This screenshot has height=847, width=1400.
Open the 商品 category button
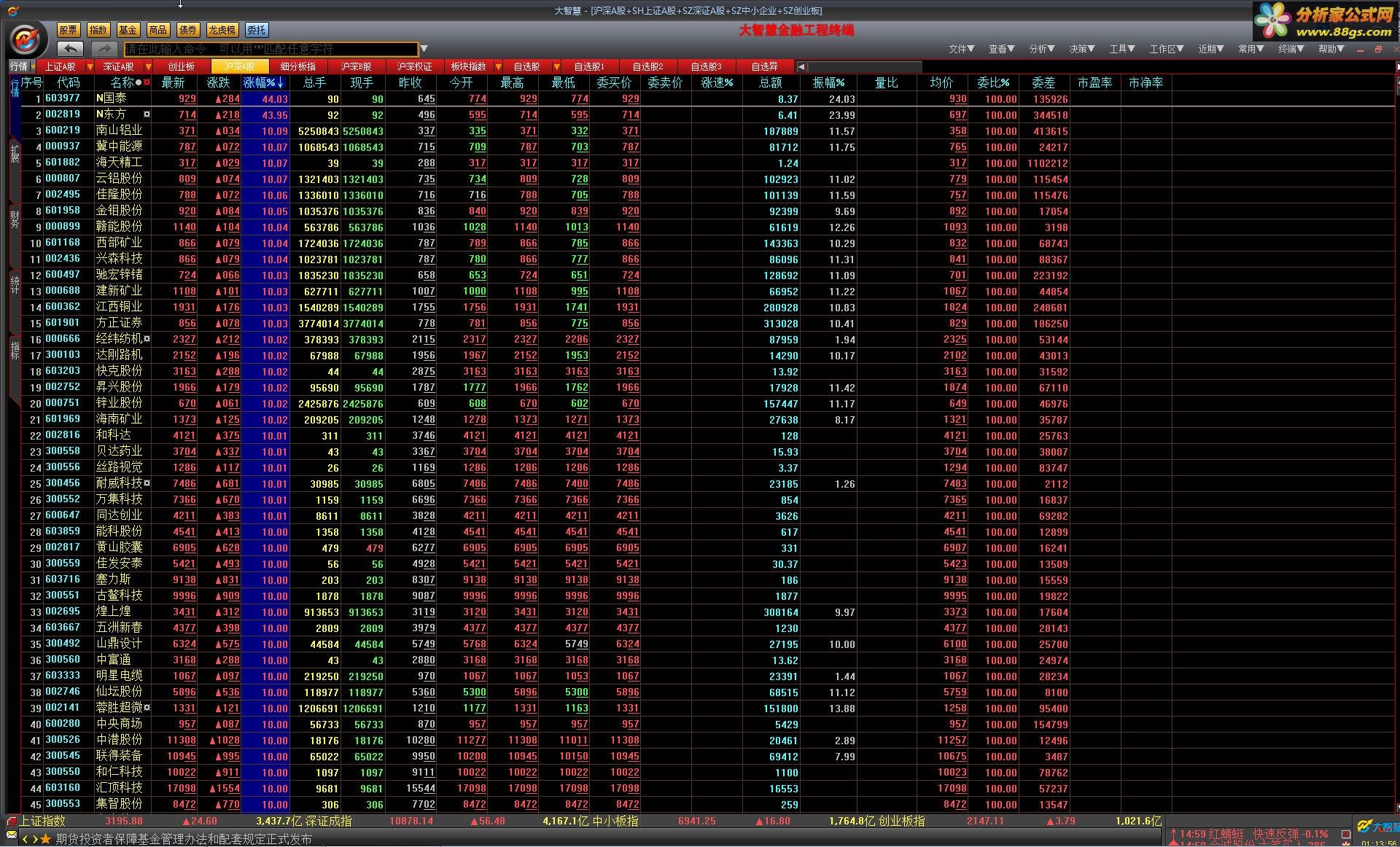coord(157,30)
